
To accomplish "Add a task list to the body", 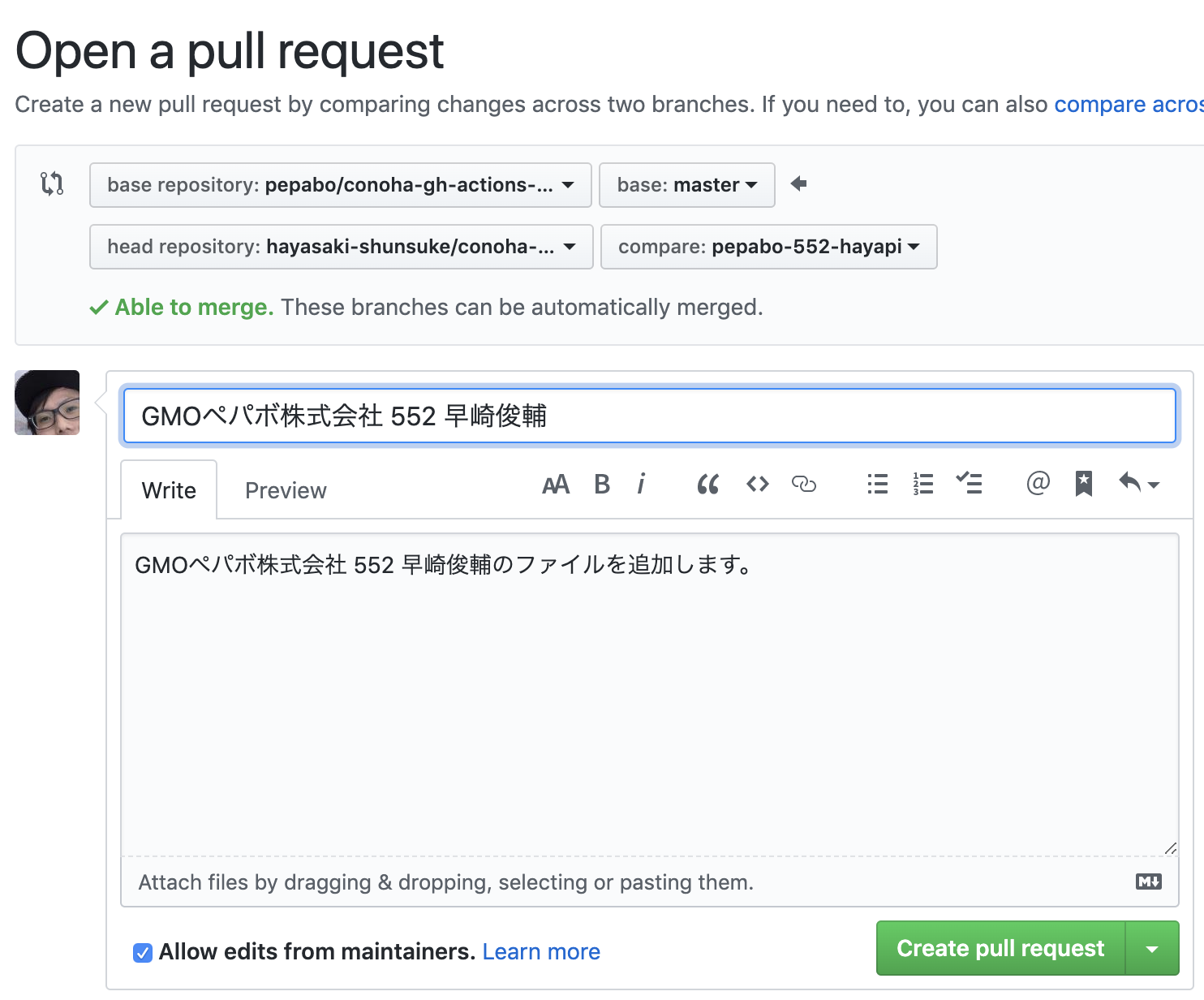I will tap(969, 484).
